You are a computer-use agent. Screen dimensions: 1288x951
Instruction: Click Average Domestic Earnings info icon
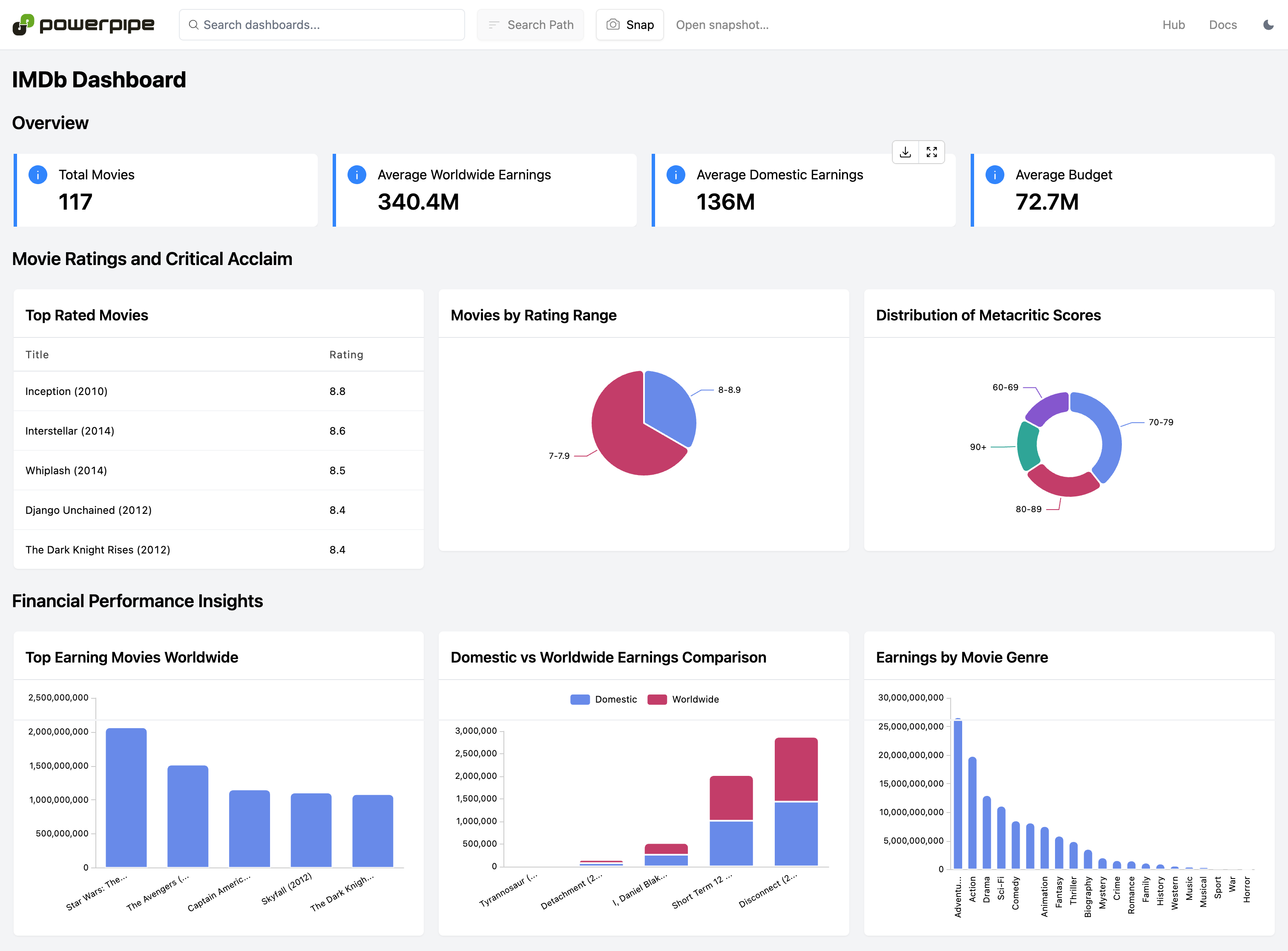pyautogui.click(x=676, y=174)
